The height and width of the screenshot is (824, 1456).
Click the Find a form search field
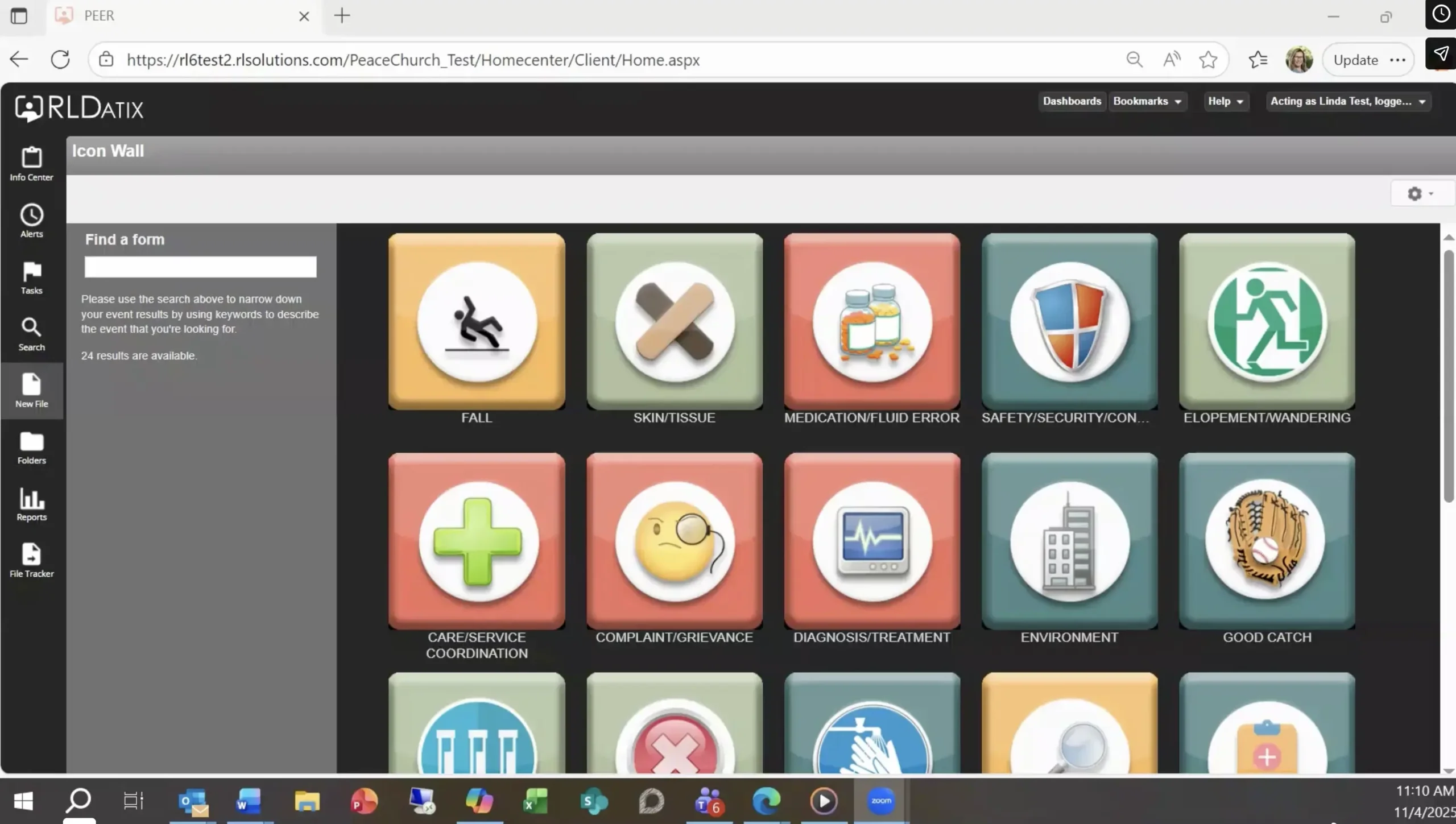coord(200,267)
